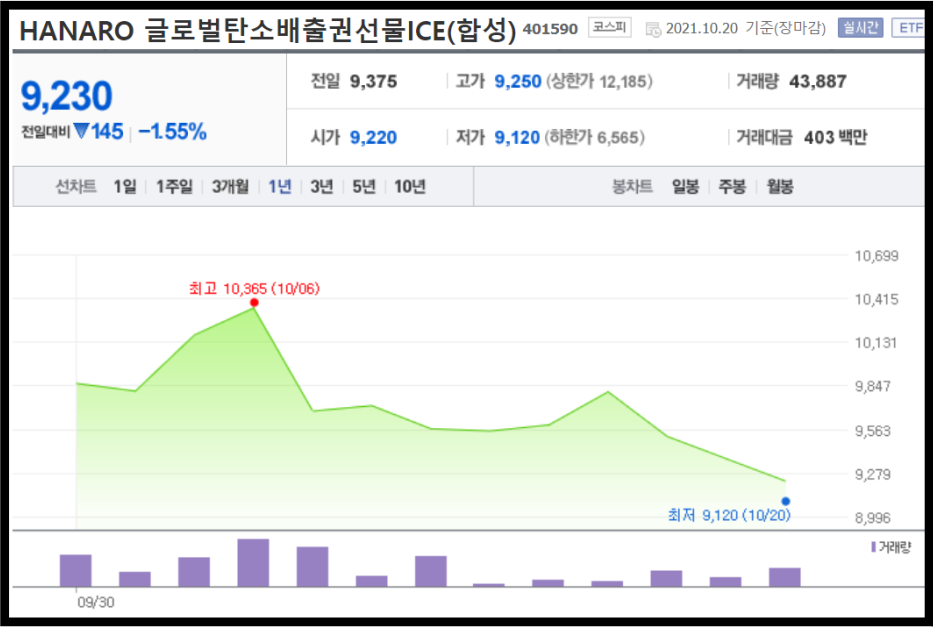Click the 8,996 price axis label
This screenshot has height=627, width=933.
pyautogui.click(x=873, y=518)
